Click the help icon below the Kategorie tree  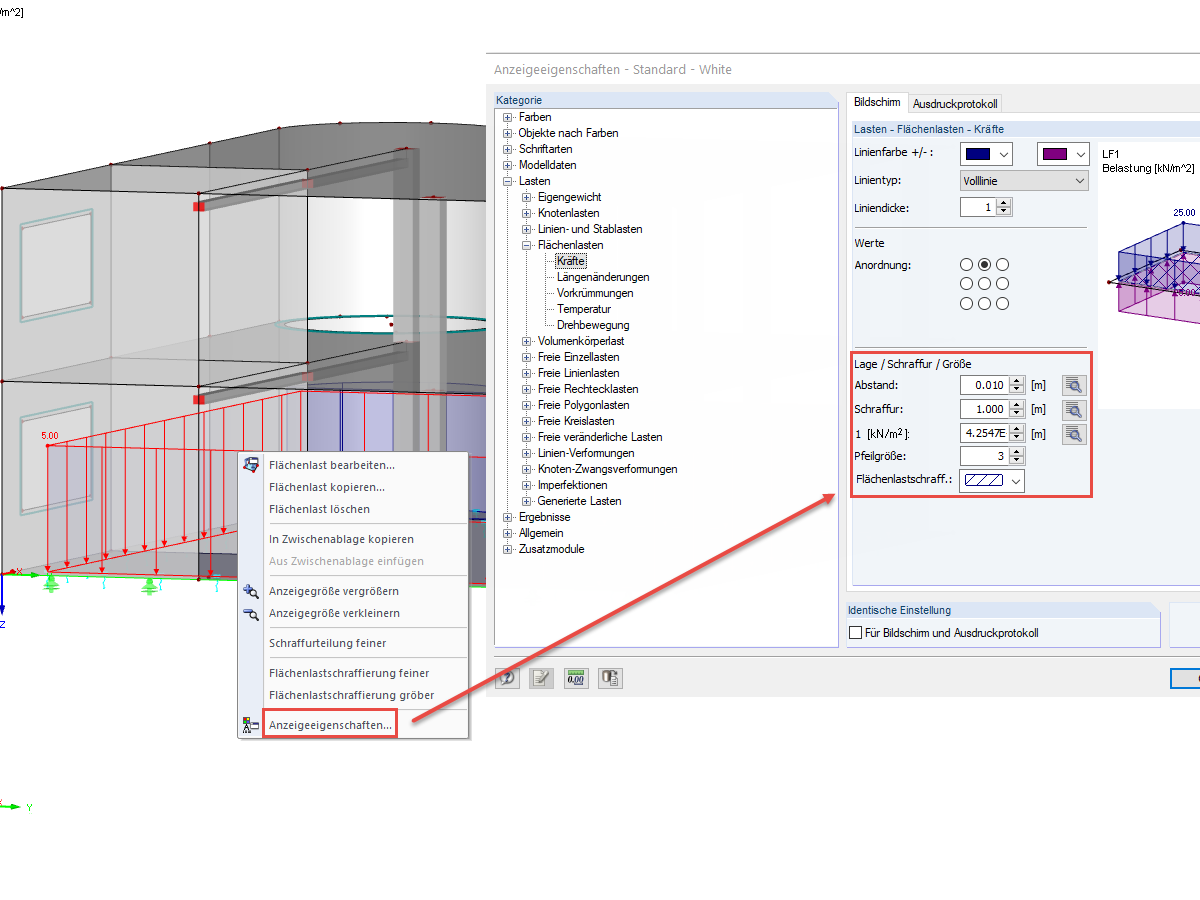(x=507, y=678)
